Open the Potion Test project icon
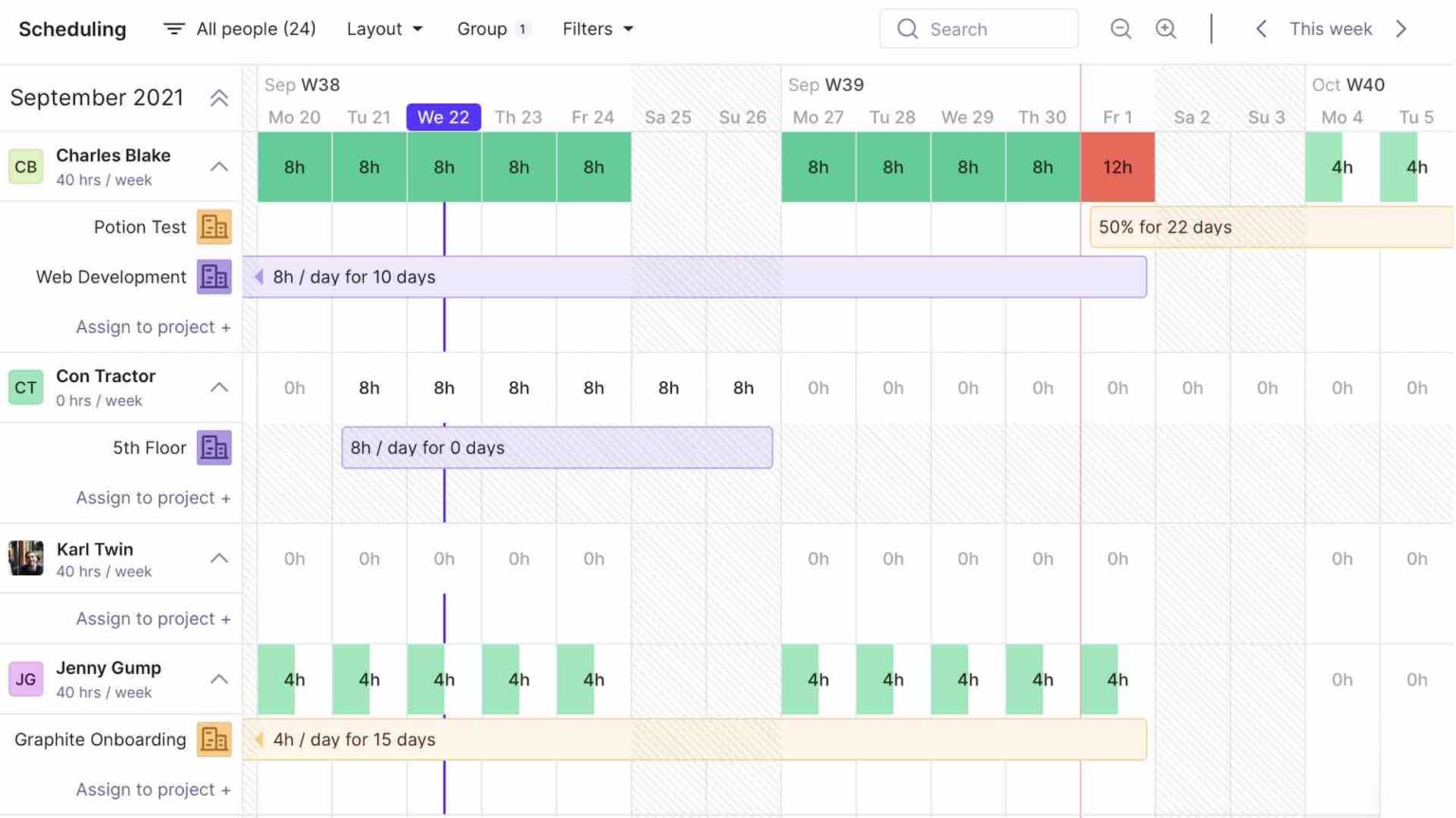The width and height of the screenshot is (1456, 818). (x=214, y=227)
